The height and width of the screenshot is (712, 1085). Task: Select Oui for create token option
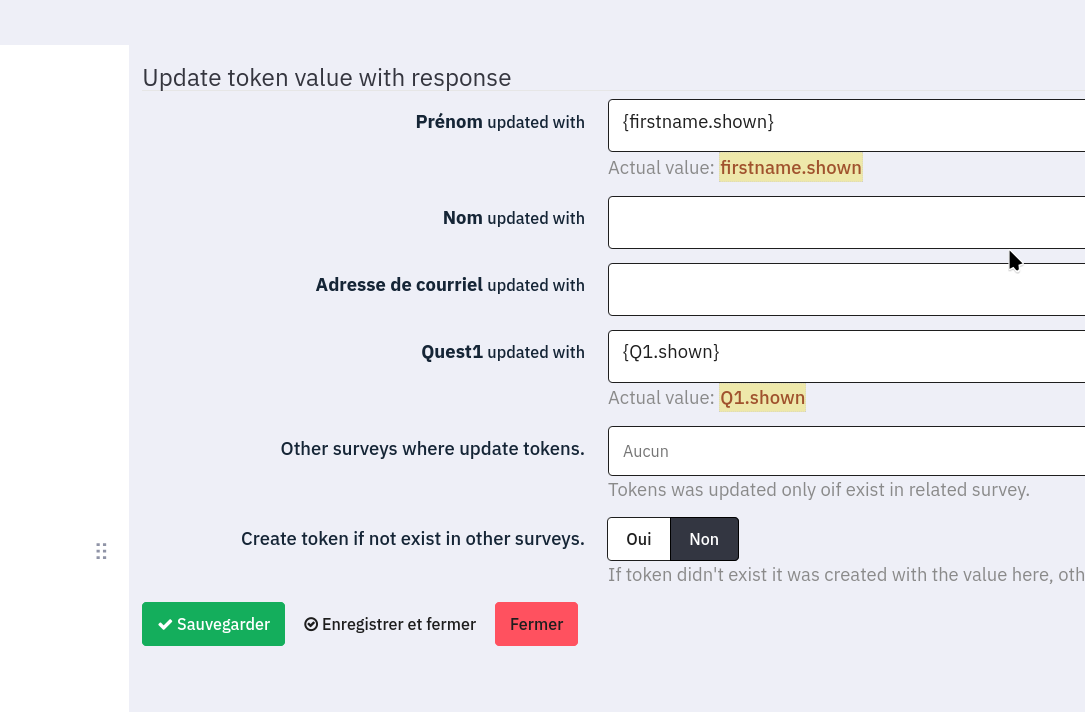click(638, 539)
